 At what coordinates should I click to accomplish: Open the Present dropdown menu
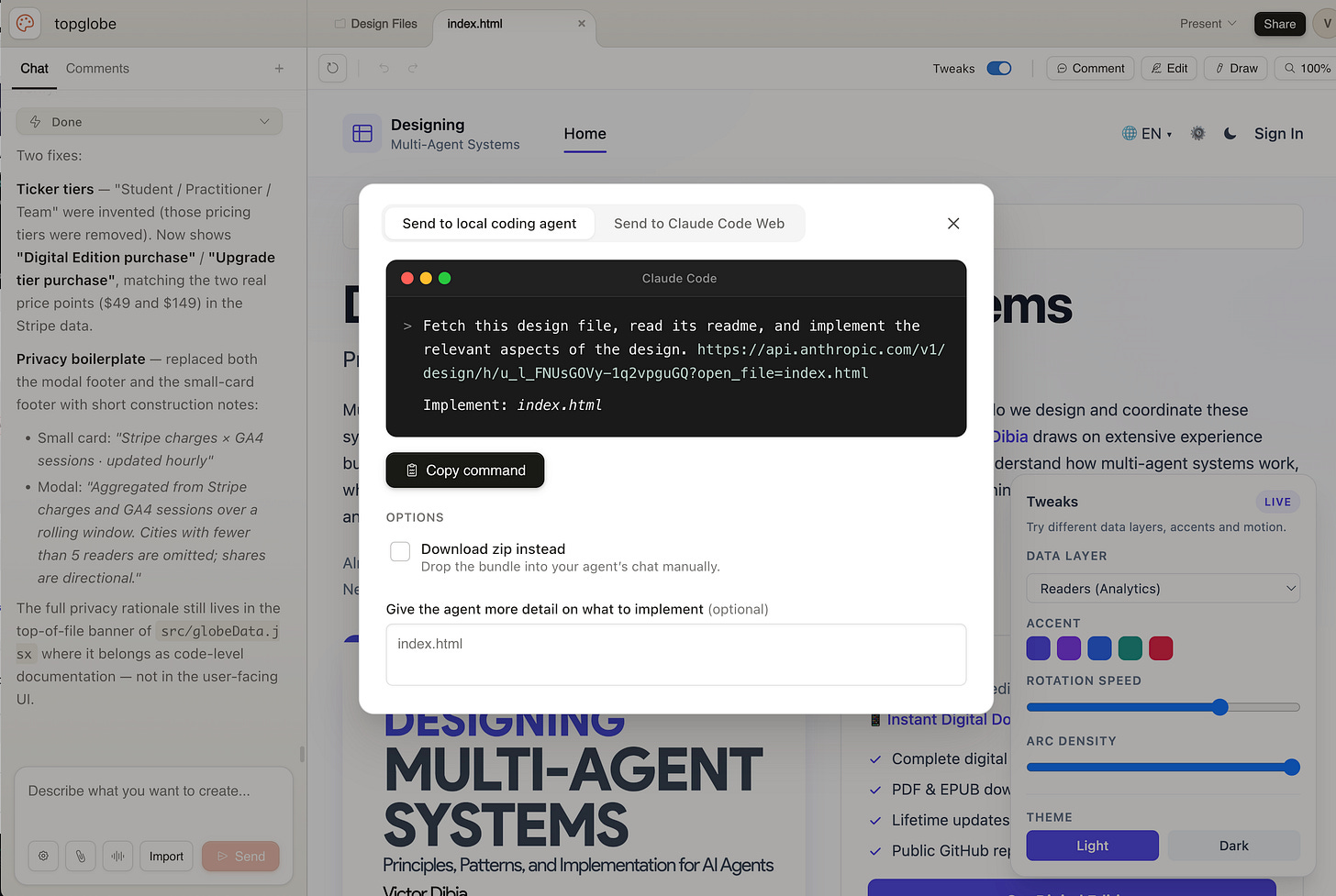1208,24
